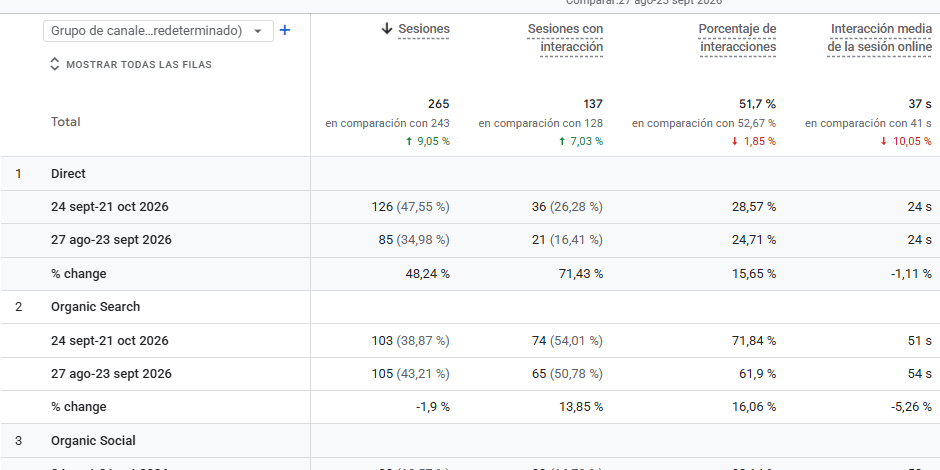
Task: Click Direct engagement rate change 15,65 %
Action: point(754,274)
